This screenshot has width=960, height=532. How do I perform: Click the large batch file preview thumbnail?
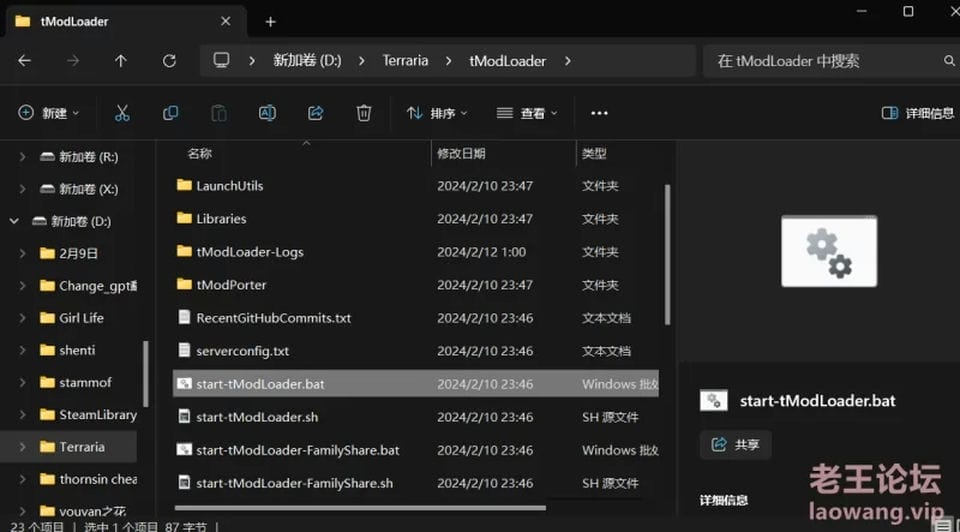(829, 251)
